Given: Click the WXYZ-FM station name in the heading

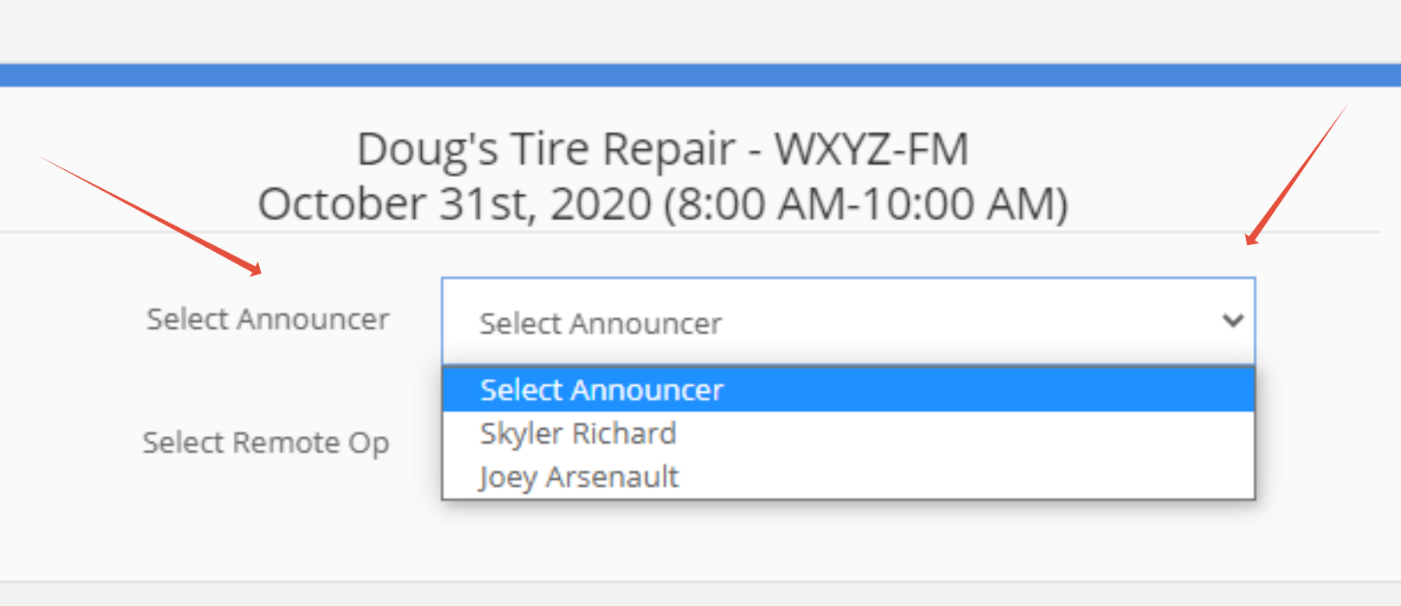Looking at the screenshot, I should coord(872,151).
